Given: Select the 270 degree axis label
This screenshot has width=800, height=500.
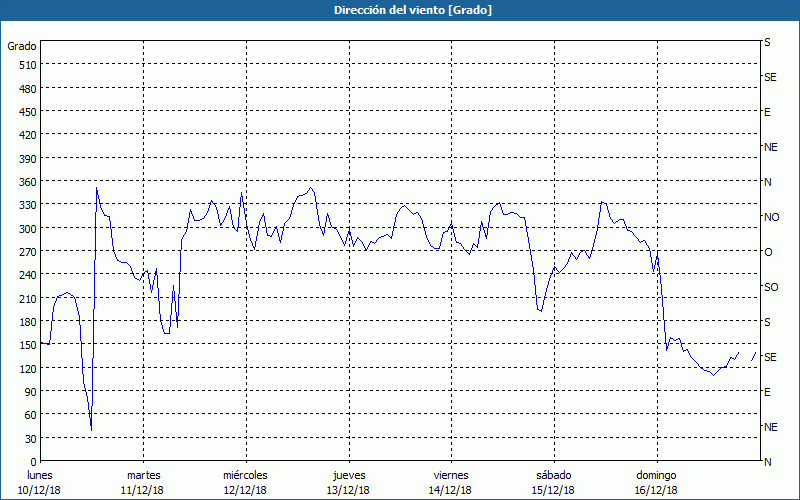Looking at the screenshot, I should 28,252.
